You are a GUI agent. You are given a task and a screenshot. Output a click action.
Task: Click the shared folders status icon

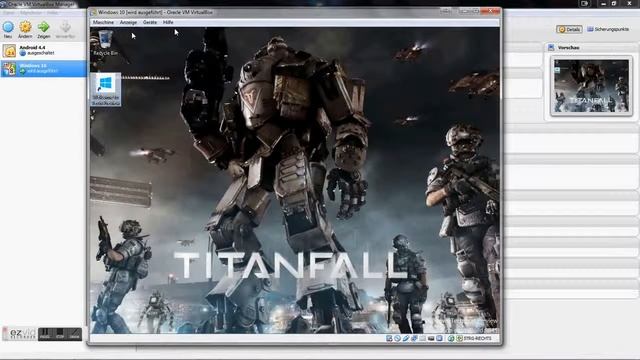click(422, 338)
